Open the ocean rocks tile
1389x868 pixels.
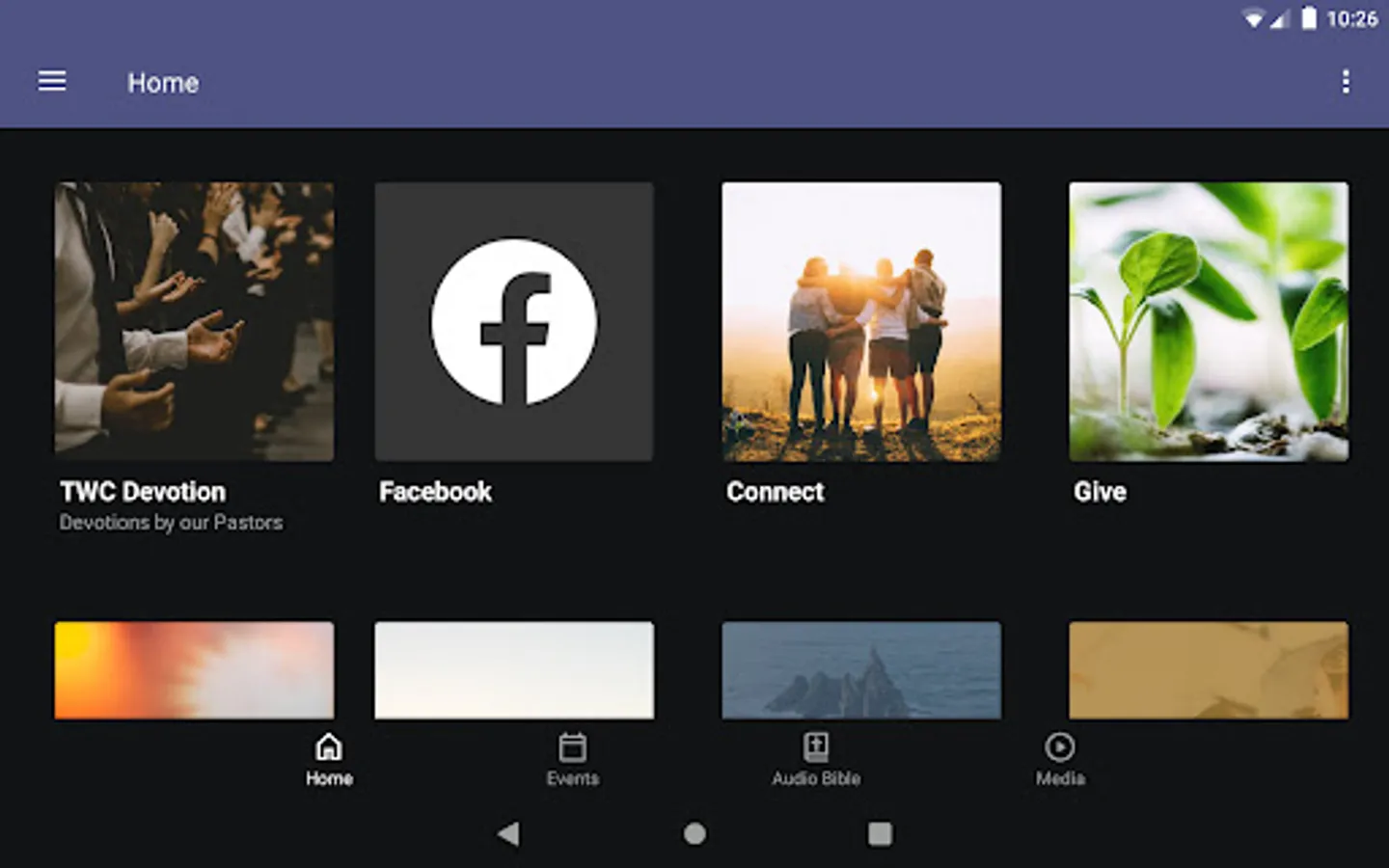click(x=861, y=670)
